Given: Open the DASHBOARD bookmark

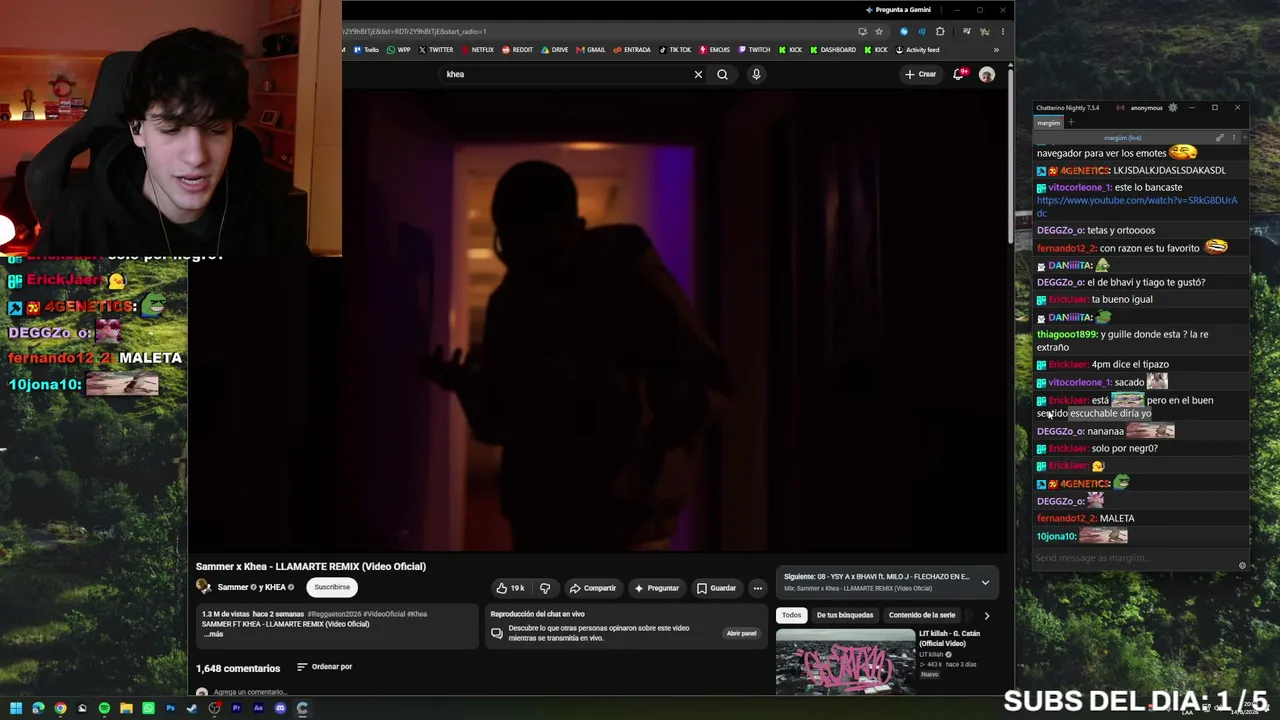Looking at the screenshot, I should tap(833, 50).
